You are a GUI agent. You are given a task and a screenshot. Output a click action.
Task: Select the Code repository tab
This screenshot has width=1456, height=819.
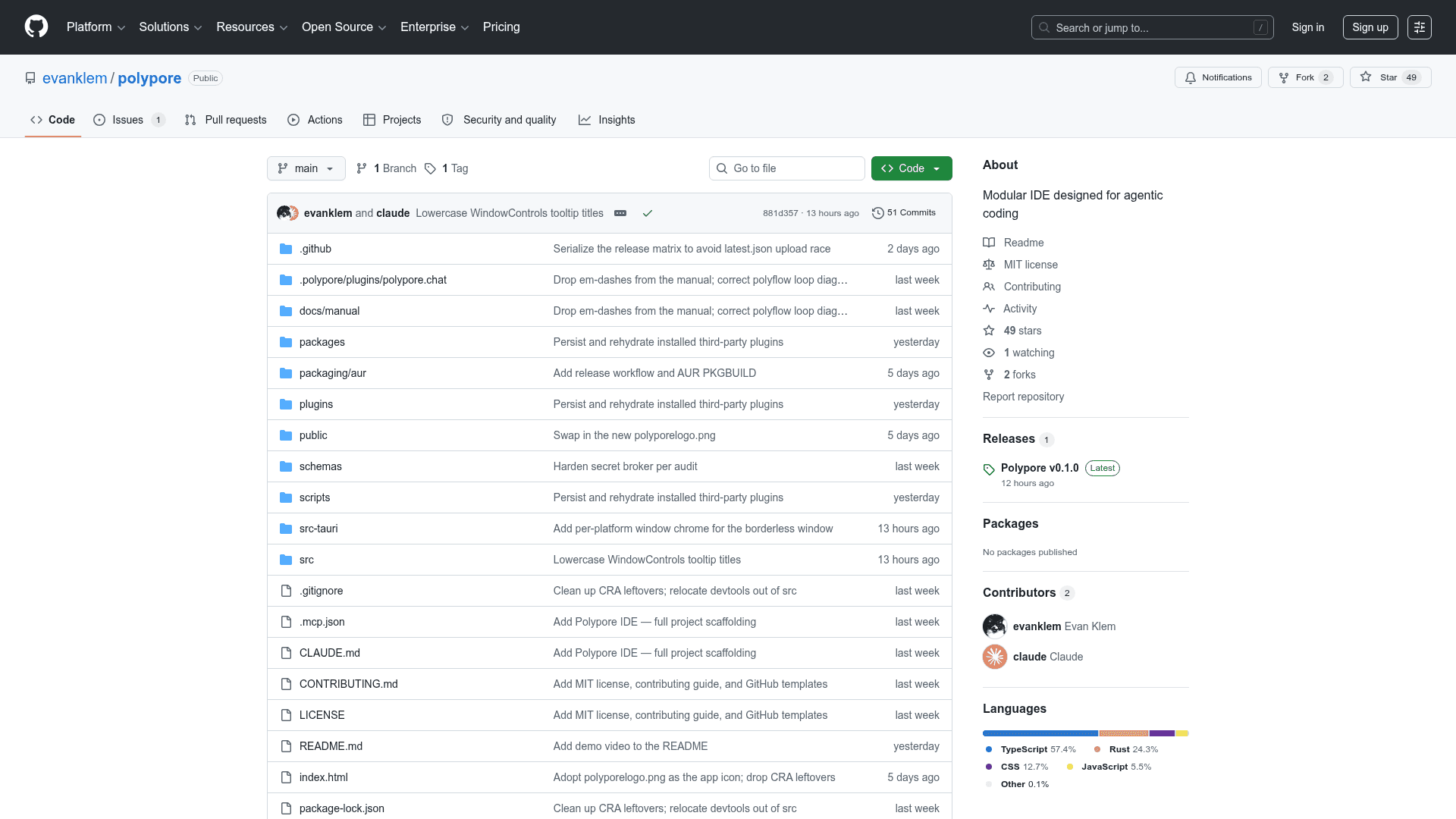click(x=53, y=120)
